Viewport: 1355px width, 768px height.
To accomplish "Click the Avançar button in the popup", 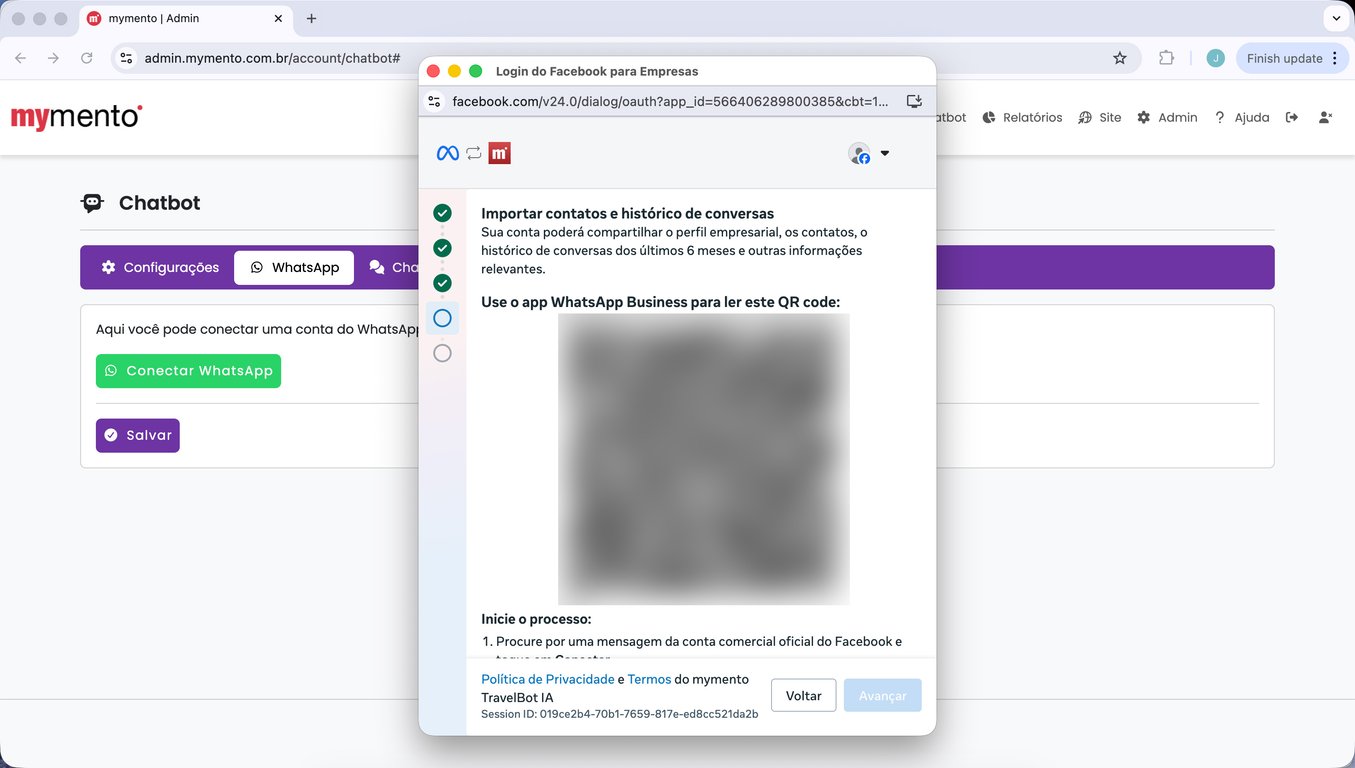I will (x=883, y=696).
